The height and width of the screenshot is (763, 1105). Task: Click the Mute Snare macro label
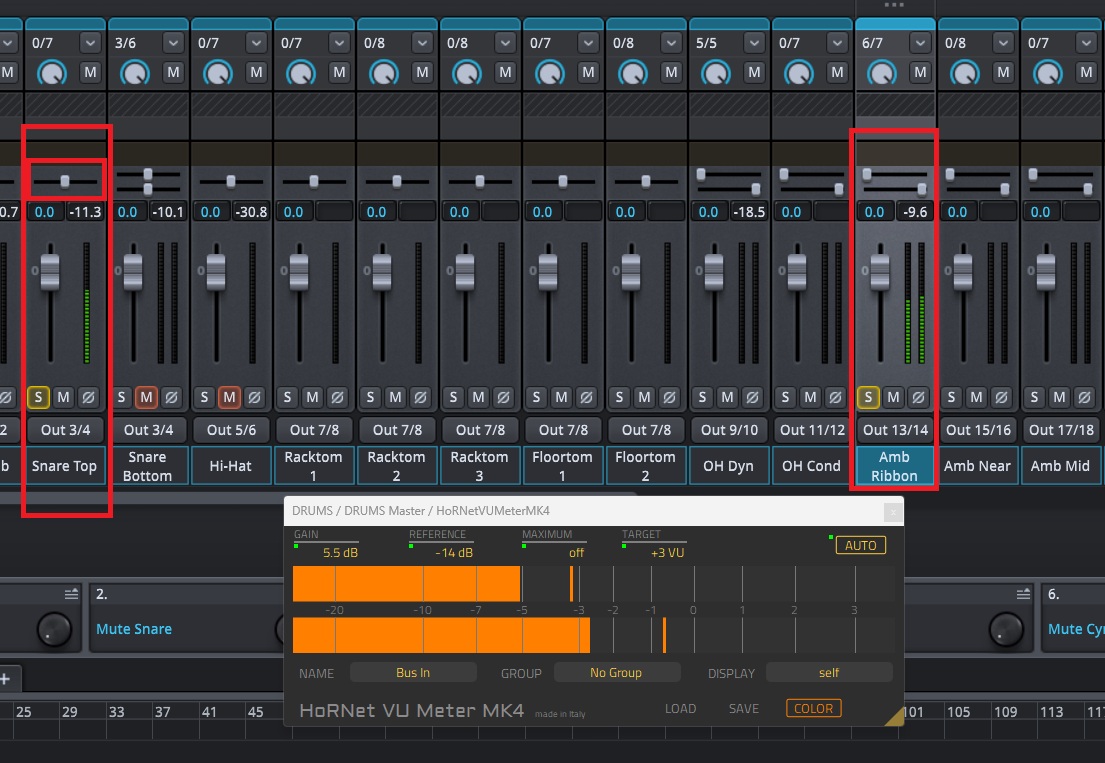click(134, 629)
